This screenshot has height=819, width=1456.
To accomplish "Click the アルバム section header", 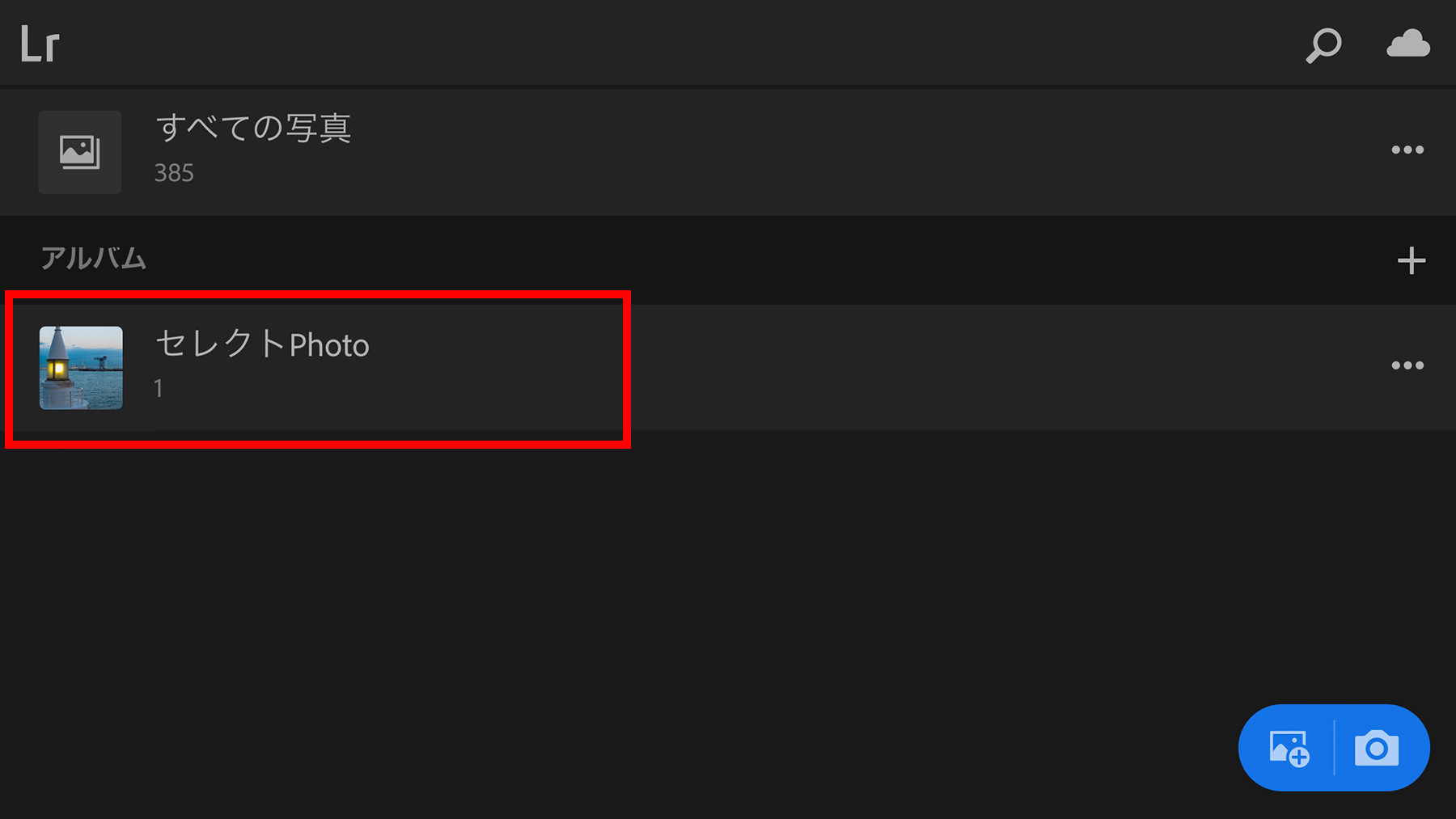I will pos(94,259).
